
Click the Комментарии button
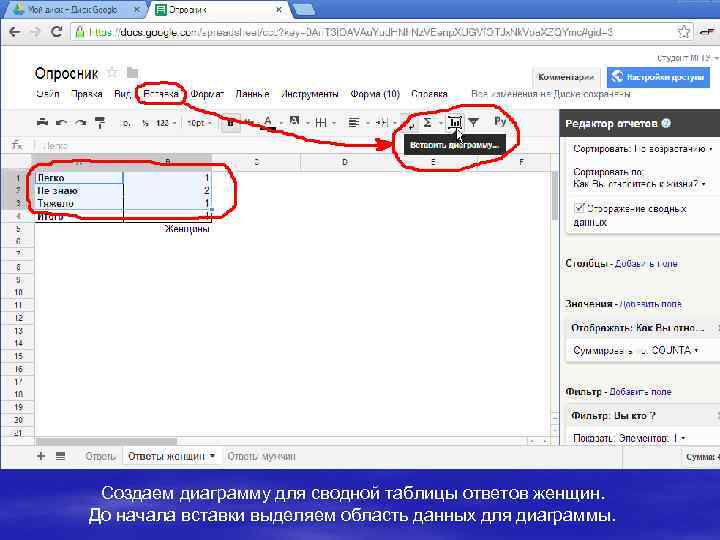tap(566, 77)
